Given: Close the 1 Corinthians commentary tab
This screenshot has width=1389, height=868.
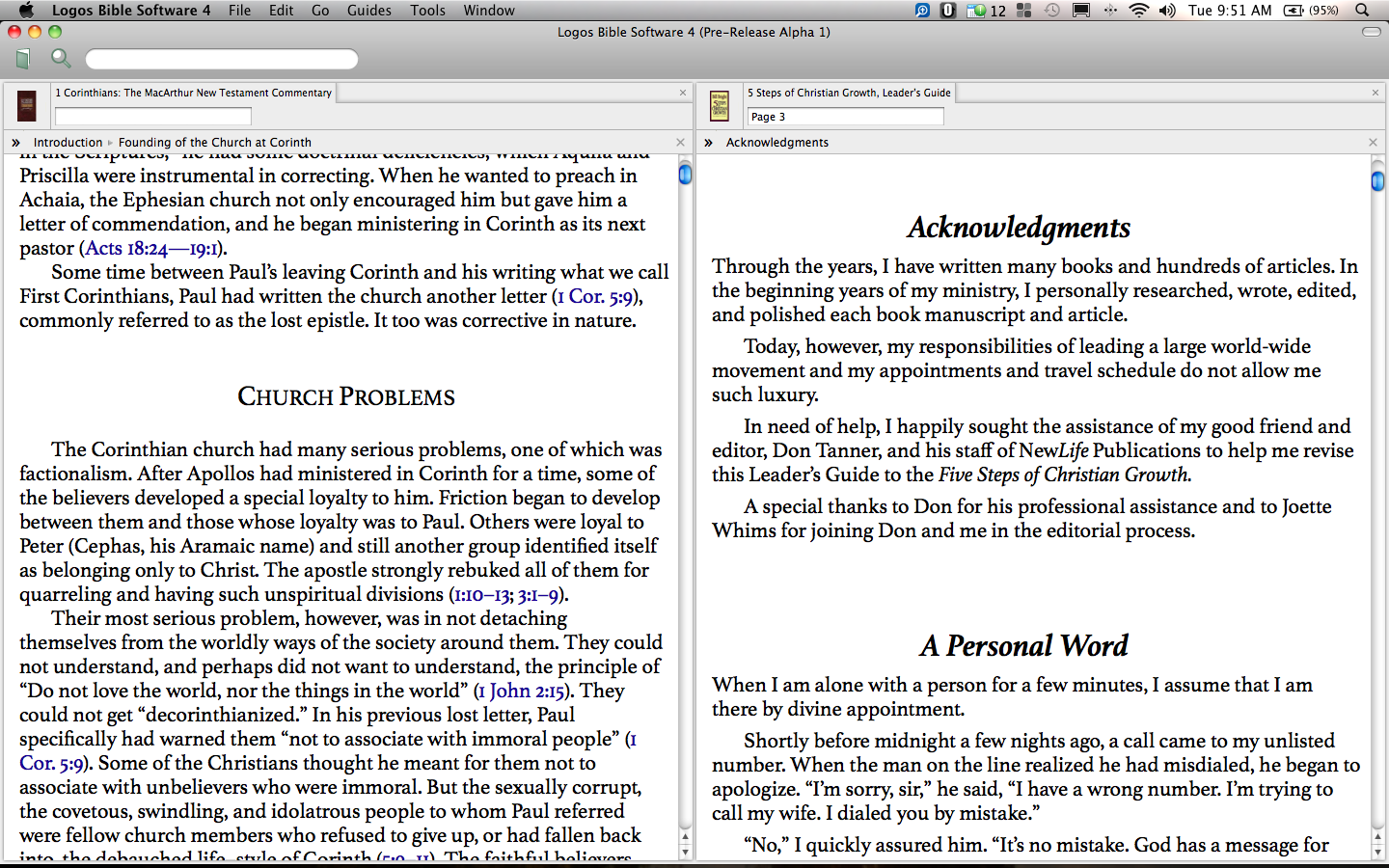Looking at the screenshot, I should pos(683,93).
